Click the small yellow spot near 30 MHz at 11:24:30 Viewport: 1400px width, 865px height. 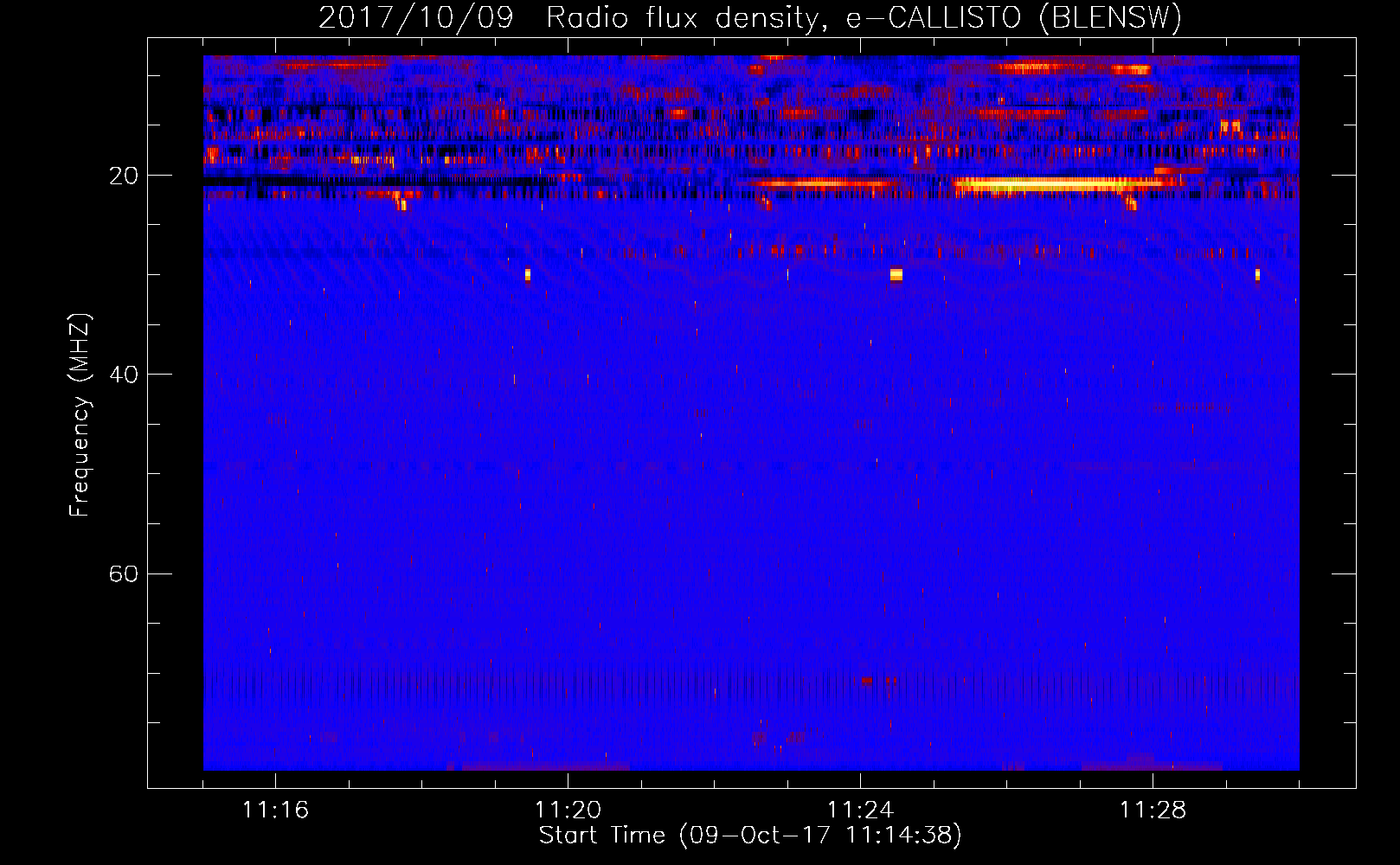point(896,274)
